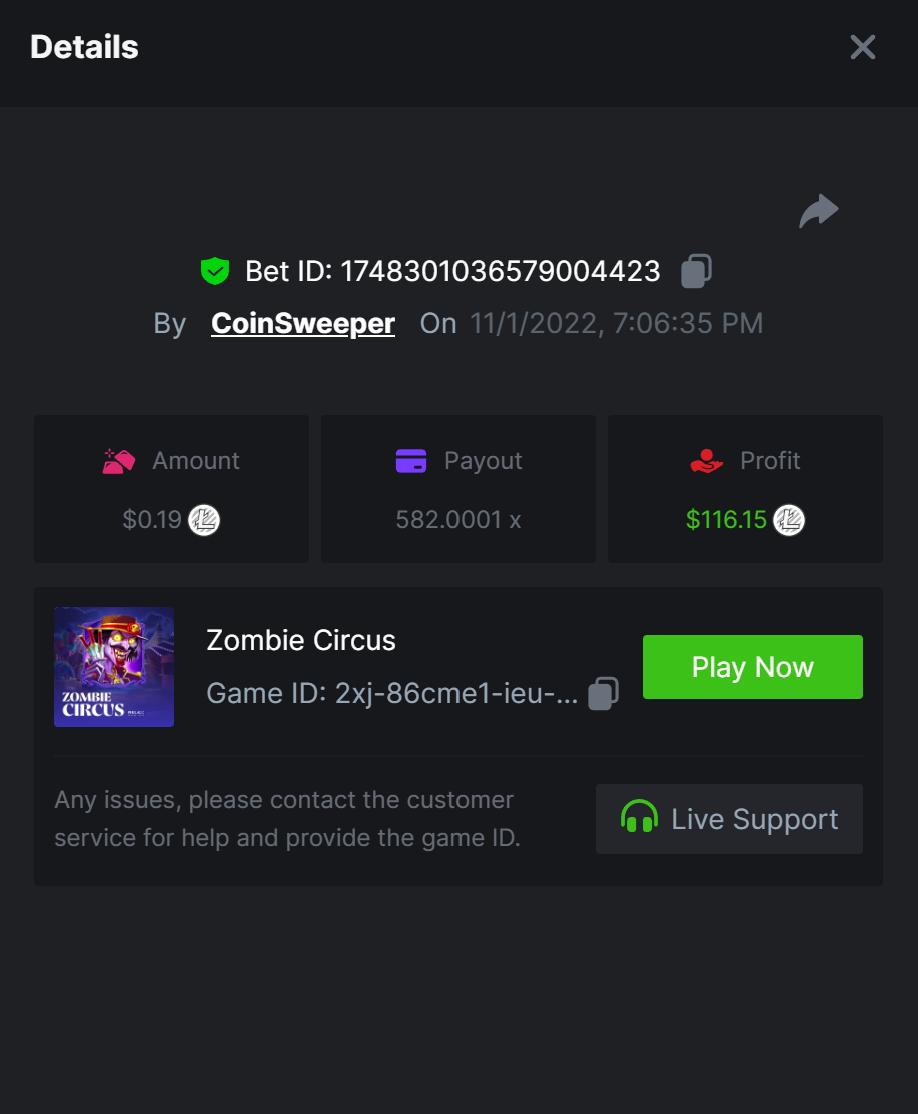Copy the Game ID

point(603,693)
